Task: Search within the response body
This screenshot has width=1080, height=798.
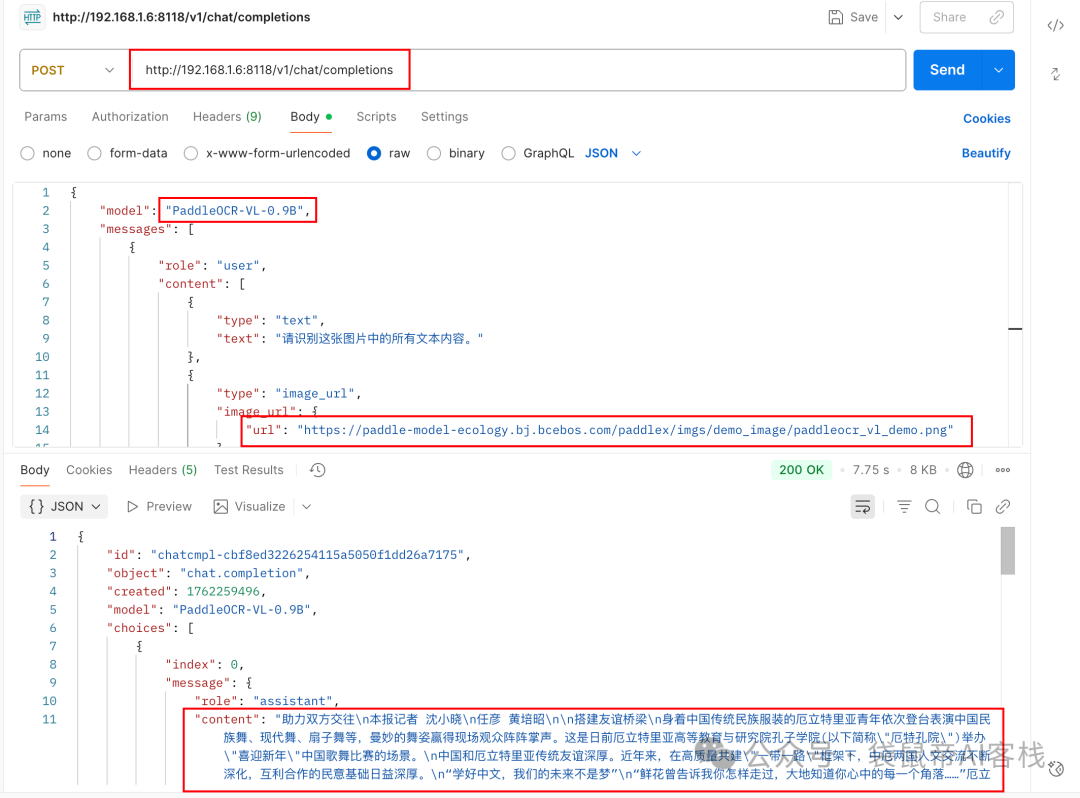Action: tap(932, 506)
